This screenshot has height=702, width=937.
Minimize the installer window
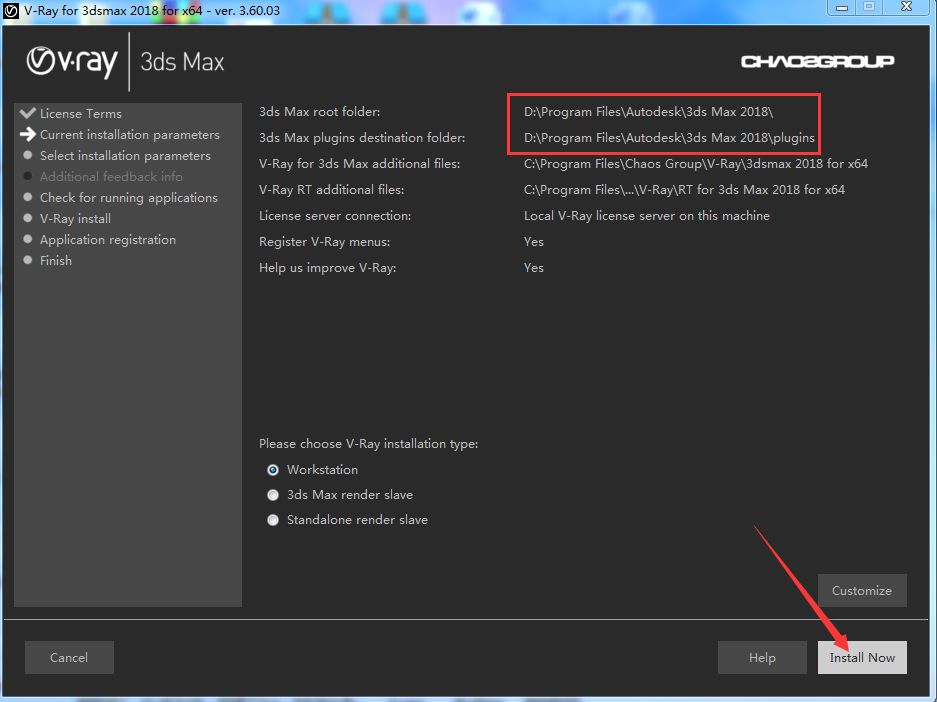(842, 7)
